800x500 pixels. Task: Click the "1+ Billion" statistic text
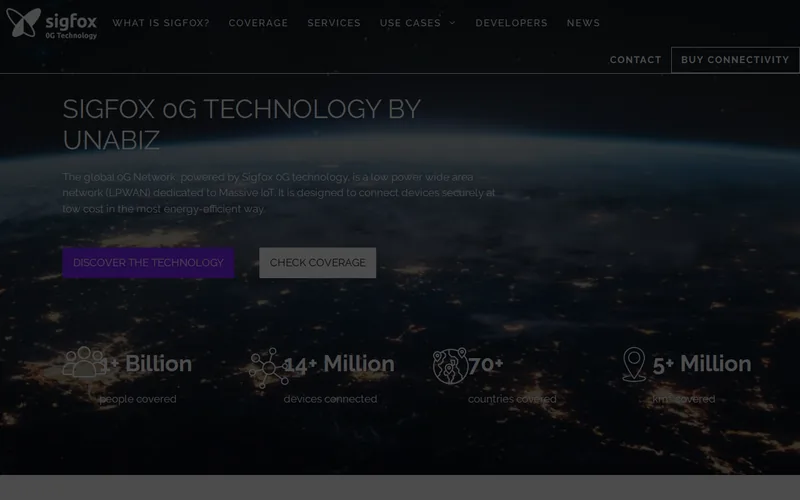[x=146, y=364]
